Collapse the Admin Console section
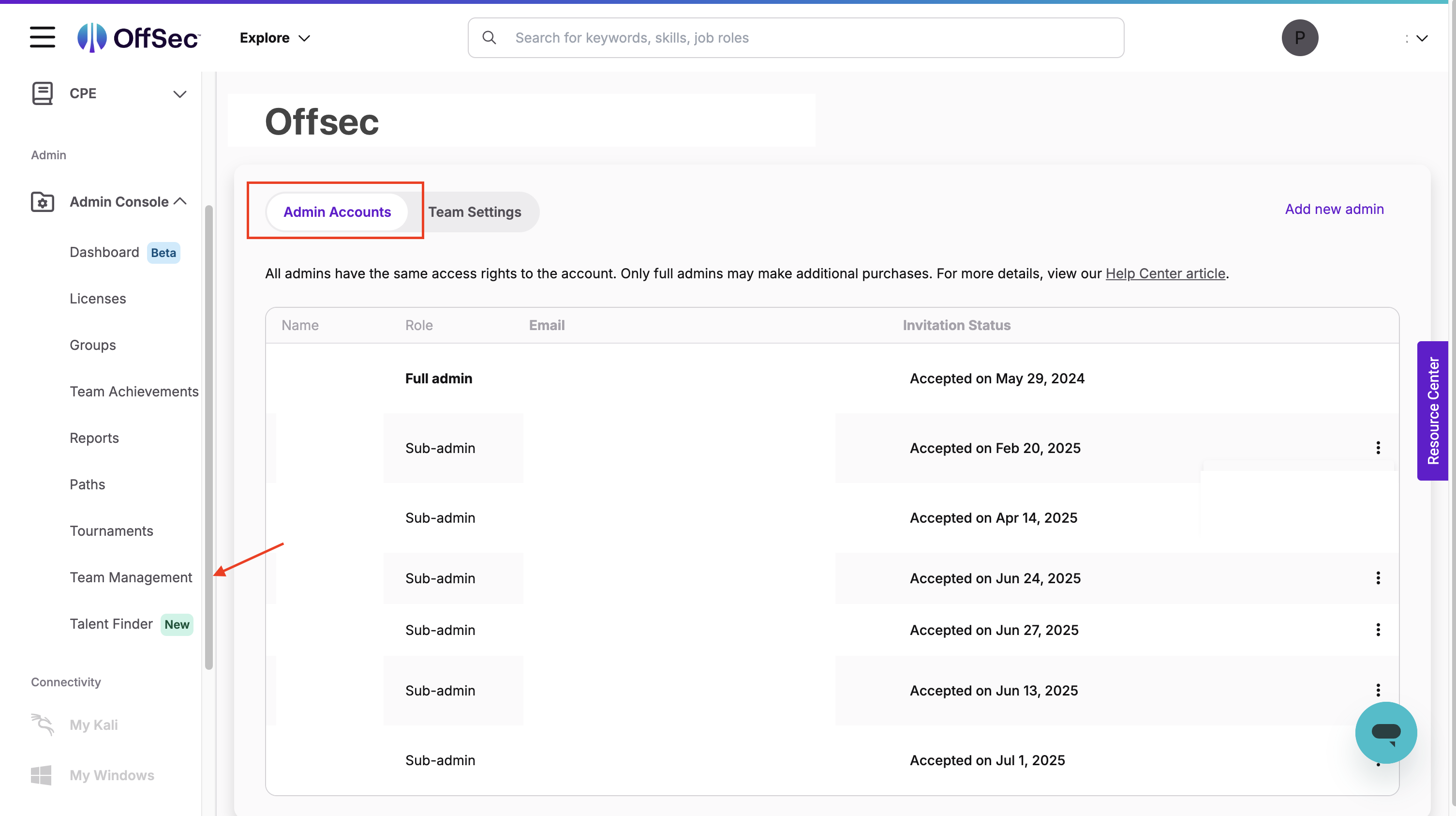The height and width of the screenshot is (816, 1456). point(180,201)
